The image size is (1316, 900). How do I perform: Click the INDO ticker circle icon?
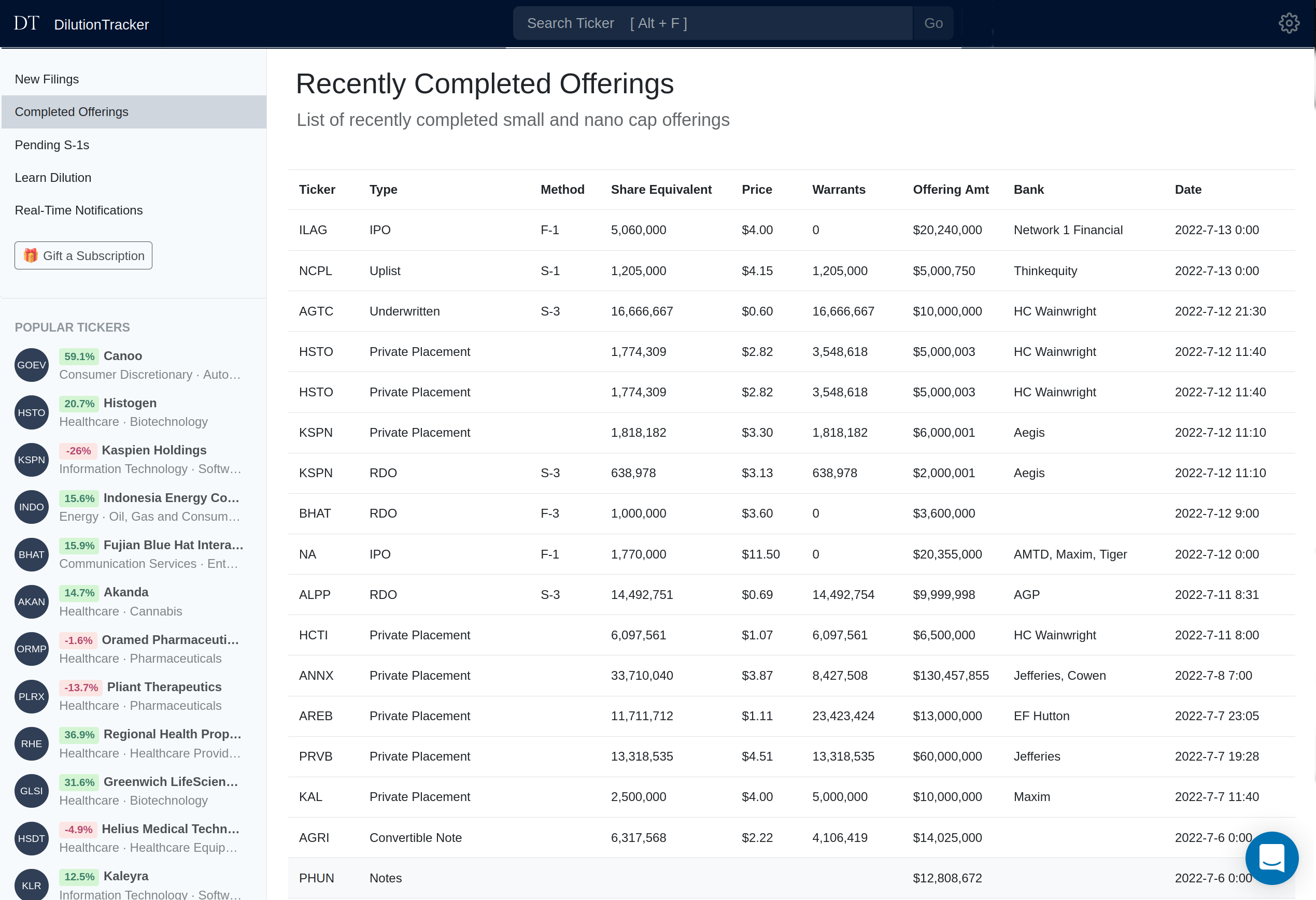tap(31, 507)
